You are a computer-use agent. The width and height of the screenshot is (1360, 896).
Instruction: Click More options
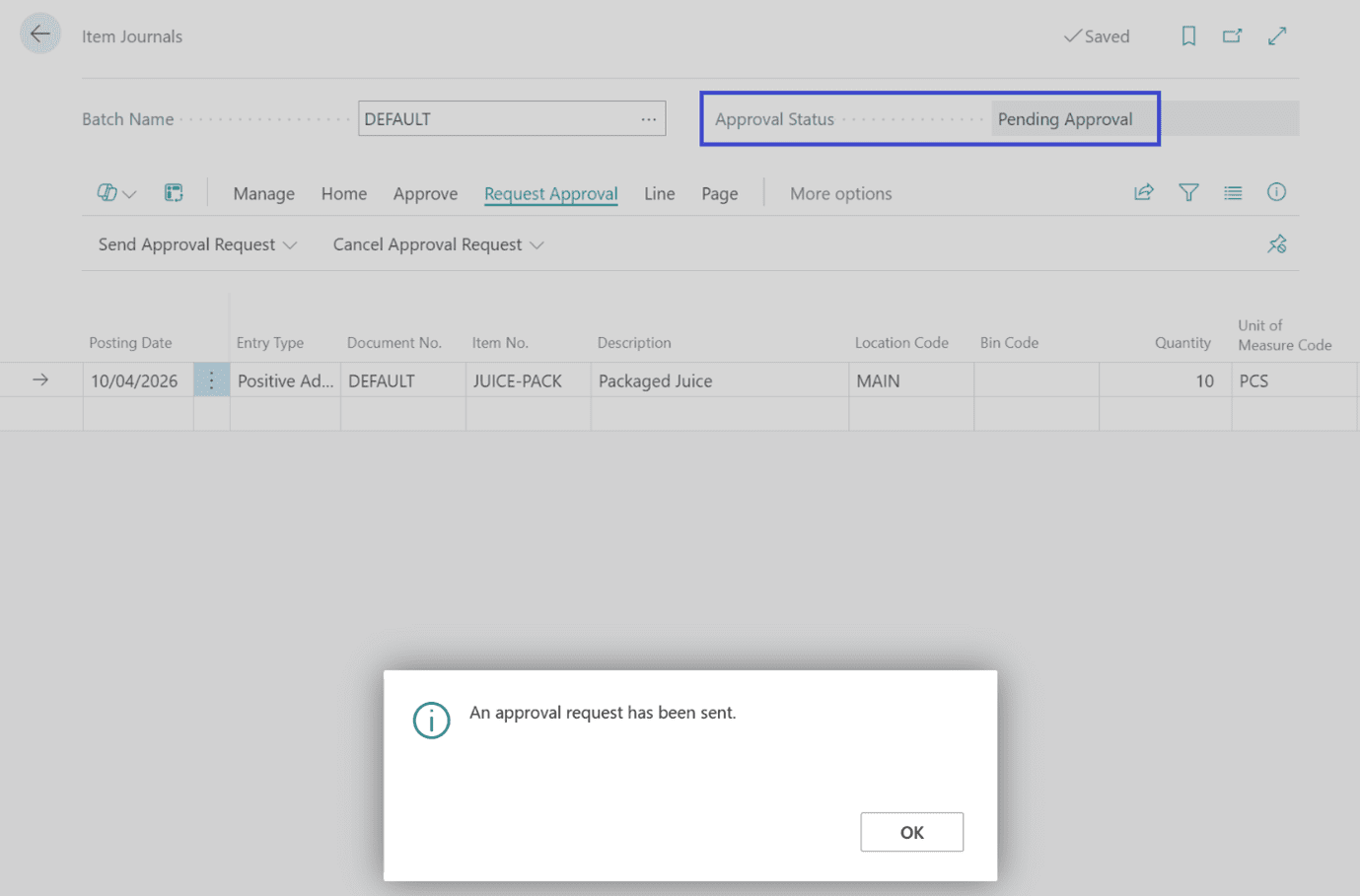[840, 194]
